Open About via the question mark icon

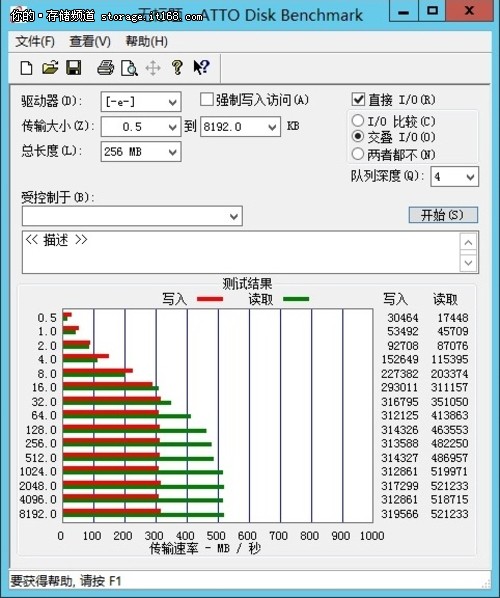click(x=177, y=68)
